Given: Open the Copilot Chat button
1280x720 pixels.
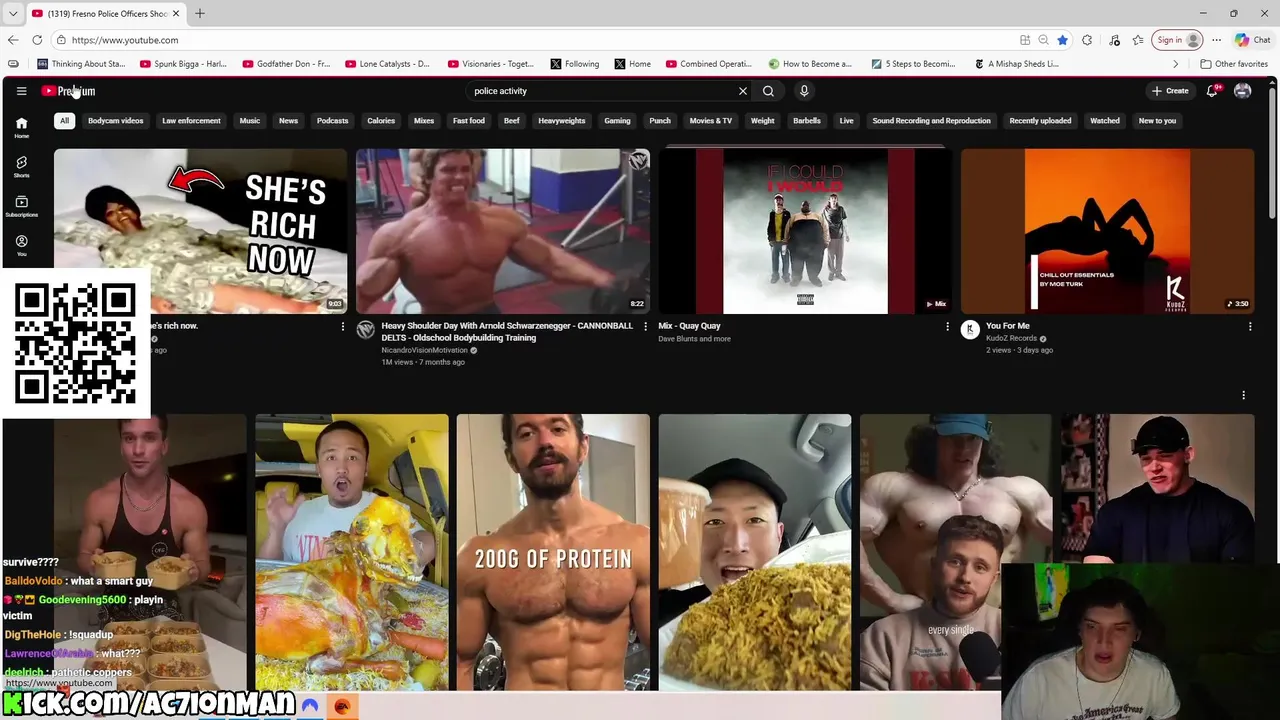Looking at the screenshot, I should point(1253,40).
